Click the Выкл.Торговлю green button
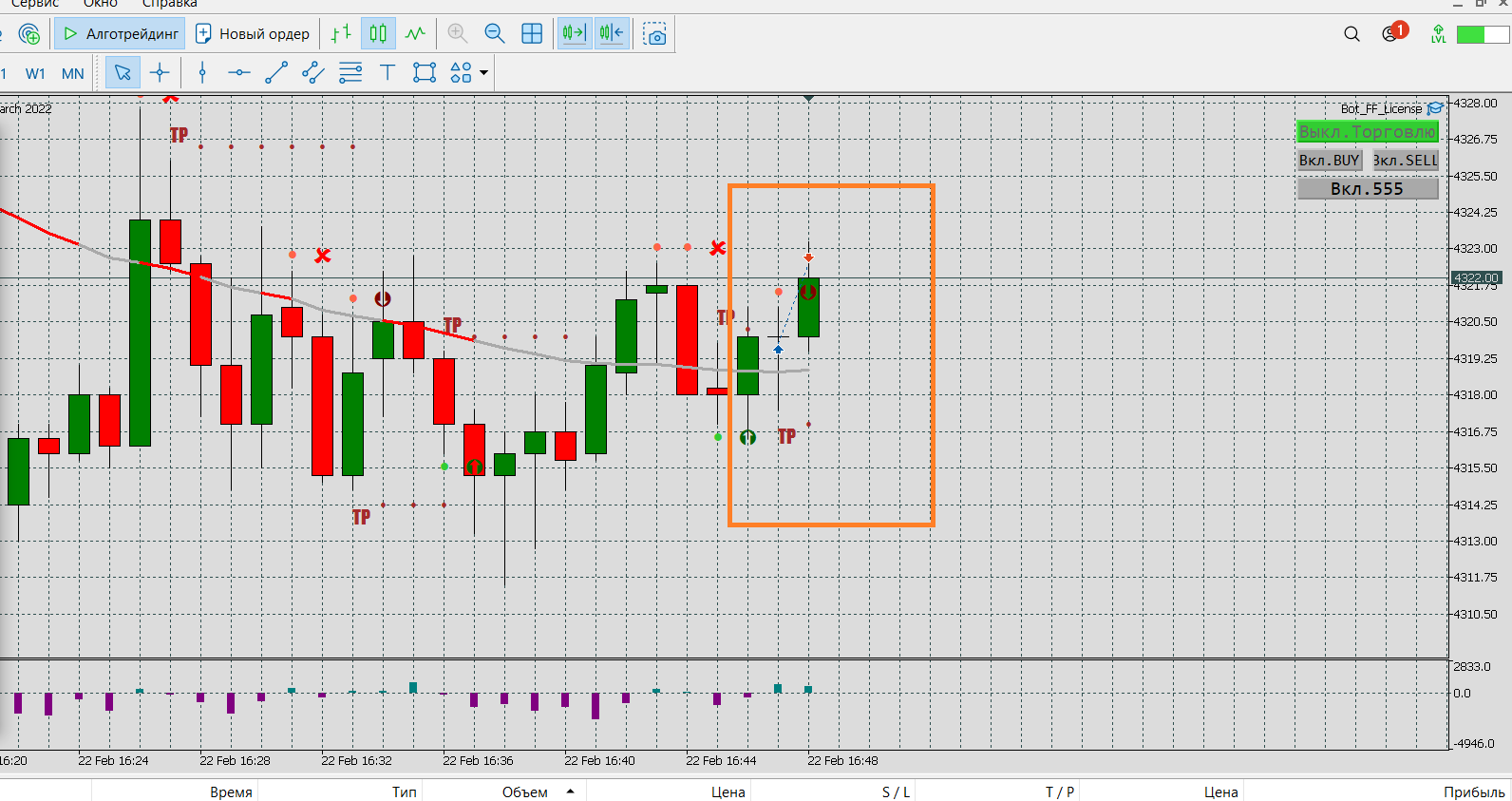This screenshot has width=1512, height=801. [x=1368, y=132]
